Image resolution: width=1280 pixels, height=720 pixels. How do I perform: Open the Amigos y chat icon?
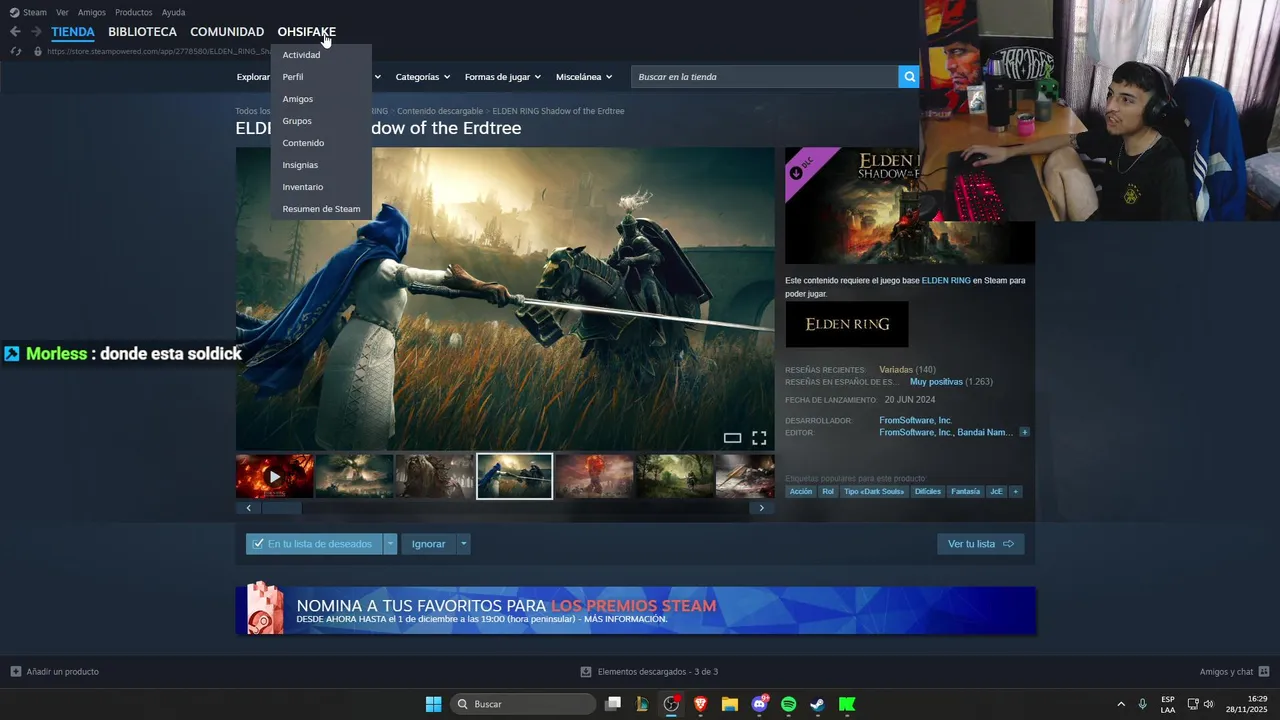(1263, 672)
